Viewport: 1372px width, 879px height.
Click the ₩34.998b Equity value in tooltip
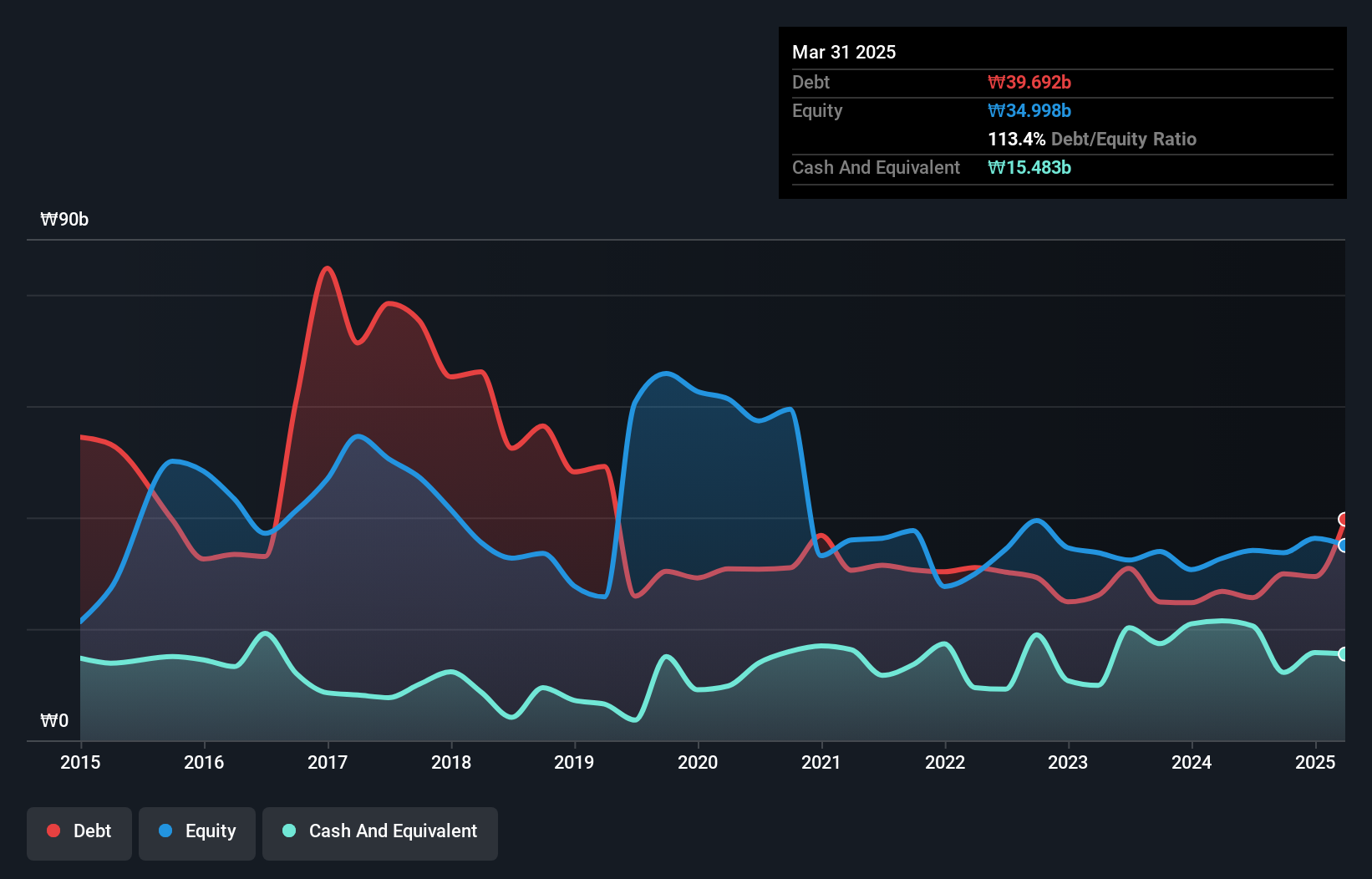tap(1029, 110)
